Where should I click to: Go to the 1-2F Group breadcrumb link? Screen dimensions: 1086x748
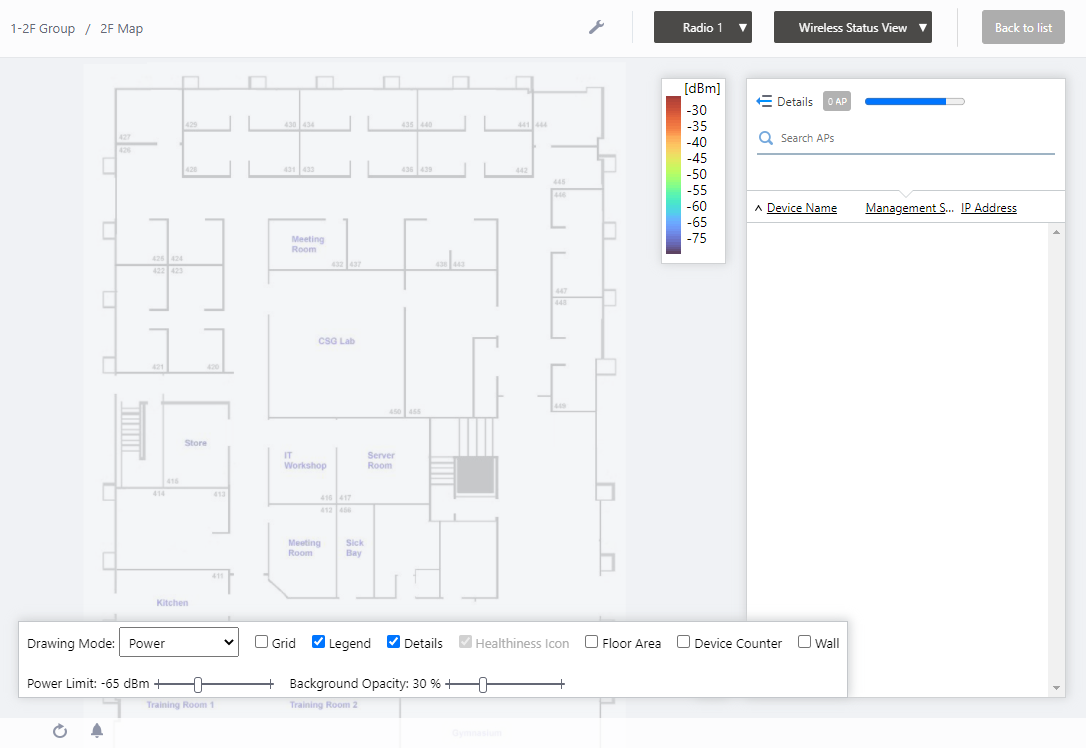[x=43, y=28]
